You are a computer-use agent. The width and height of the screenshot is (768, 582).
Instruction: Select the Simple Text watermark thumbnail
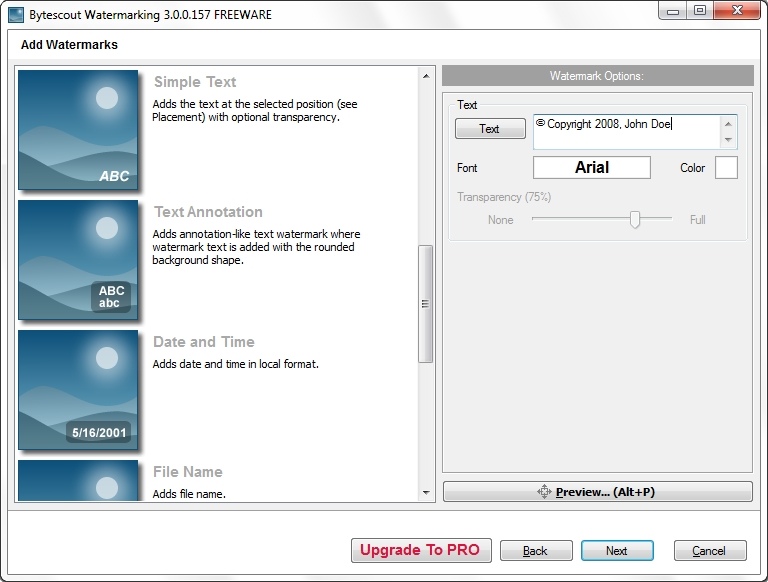click(78, 129)
